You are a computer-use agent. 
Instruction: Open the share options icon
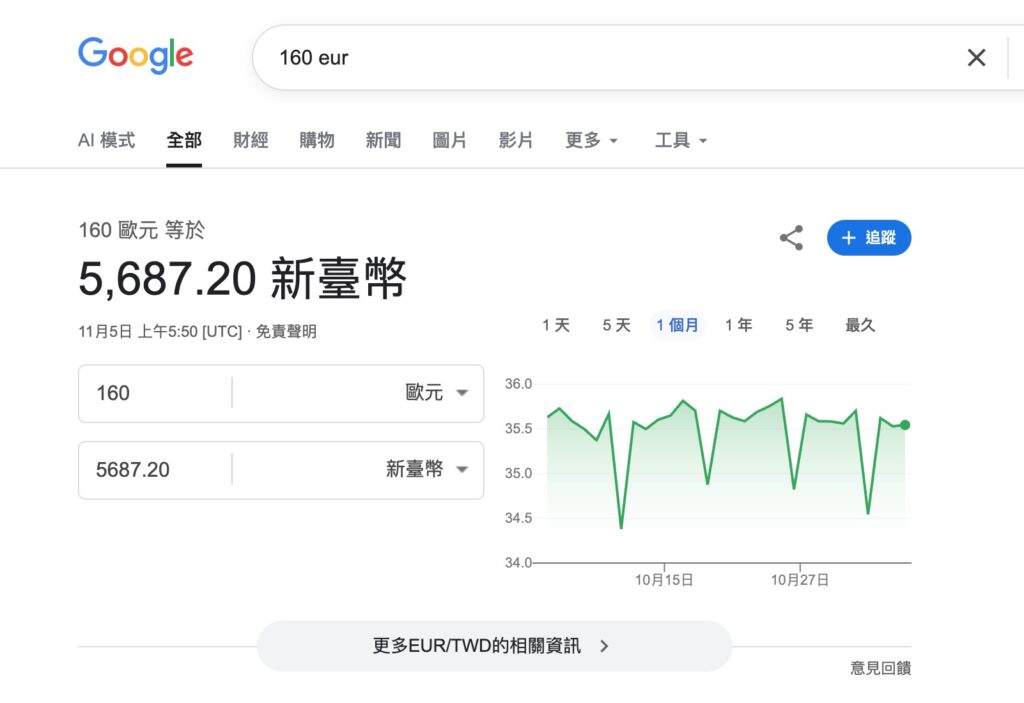(790, 238)
